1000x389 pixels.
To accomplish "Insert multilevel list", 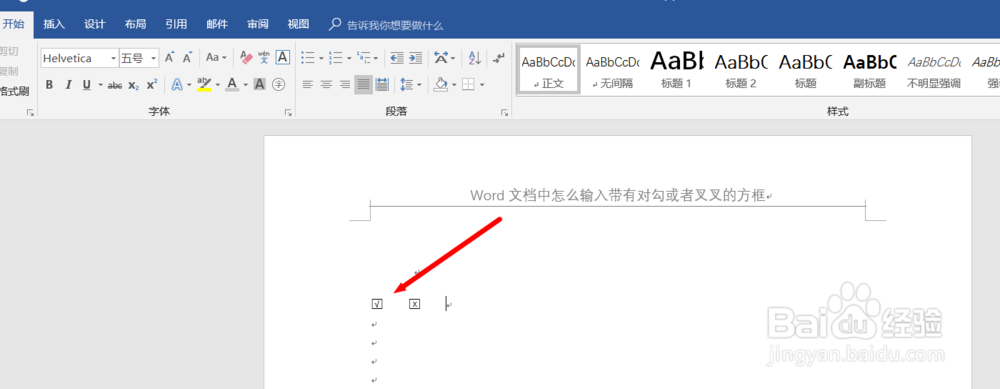I will 364,58.
